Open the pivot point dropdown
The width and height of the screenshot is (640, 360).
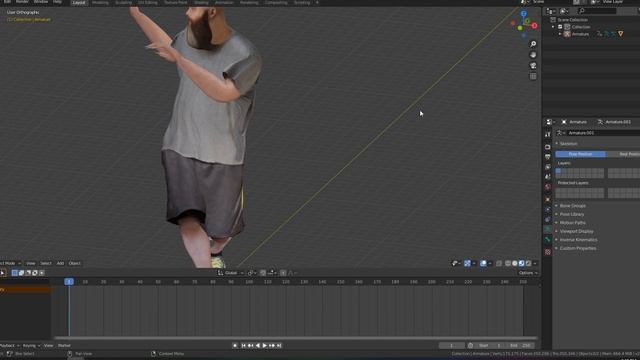(251, 273)
